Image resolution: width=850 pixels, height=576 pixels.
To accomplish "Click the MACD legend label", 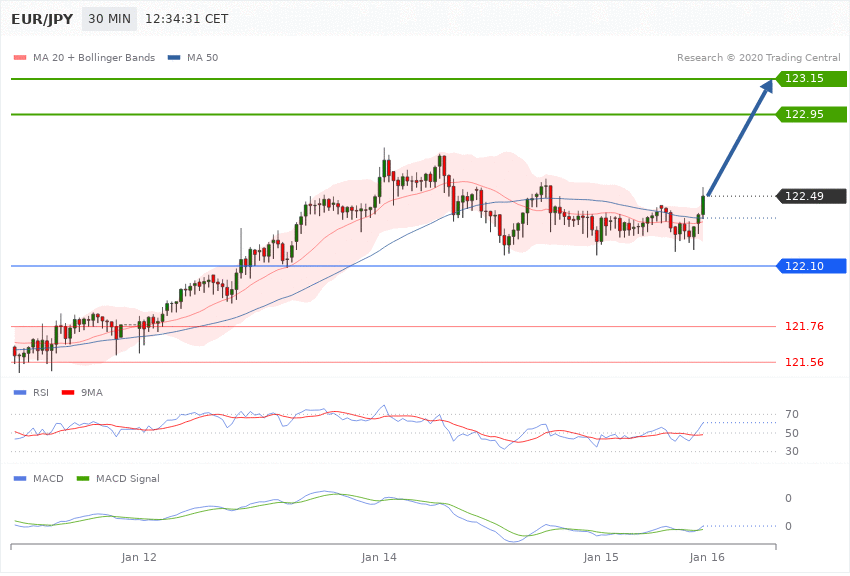I will [x=48, y=478].
